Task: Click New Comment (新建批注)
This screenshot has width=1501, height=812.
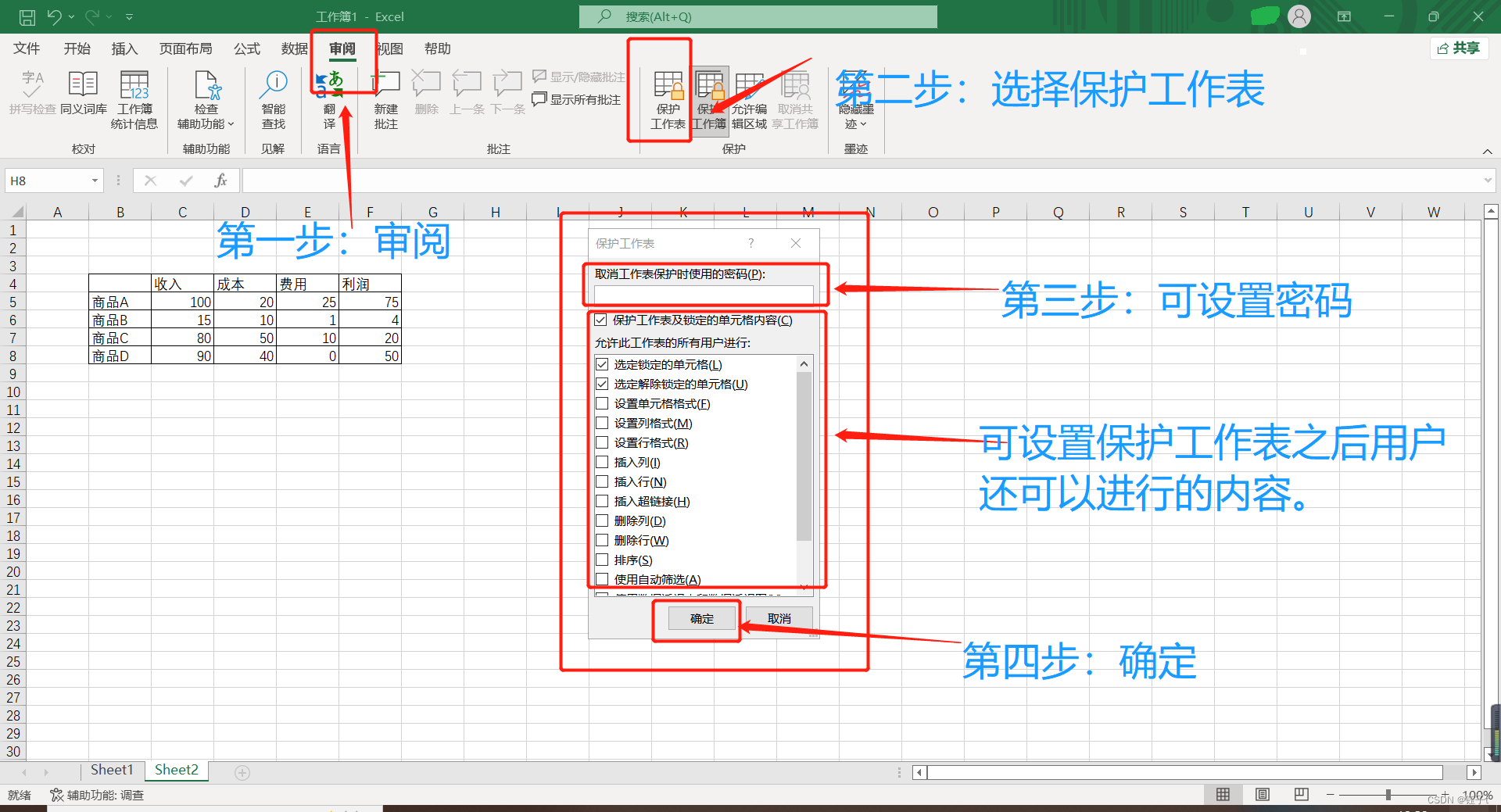Action: click(385, 100)
